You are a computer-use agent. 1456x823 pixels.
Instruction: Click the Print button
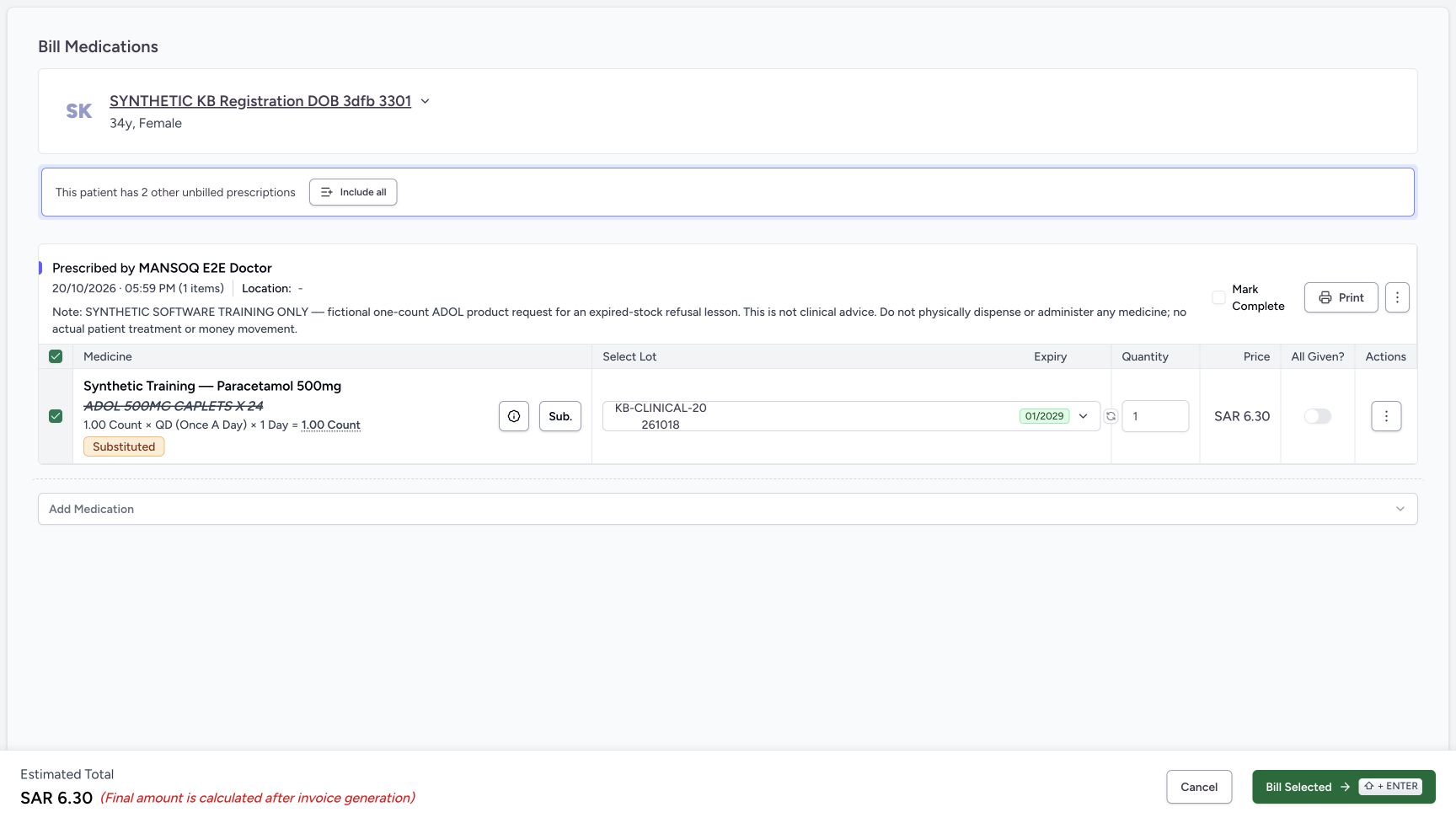[1341, 297]
